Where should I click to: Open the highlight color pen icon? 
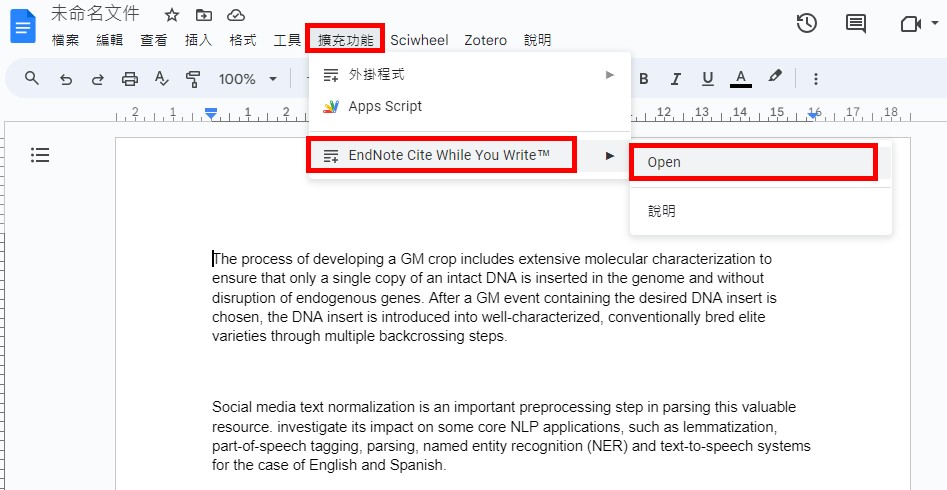coord(775,77)
